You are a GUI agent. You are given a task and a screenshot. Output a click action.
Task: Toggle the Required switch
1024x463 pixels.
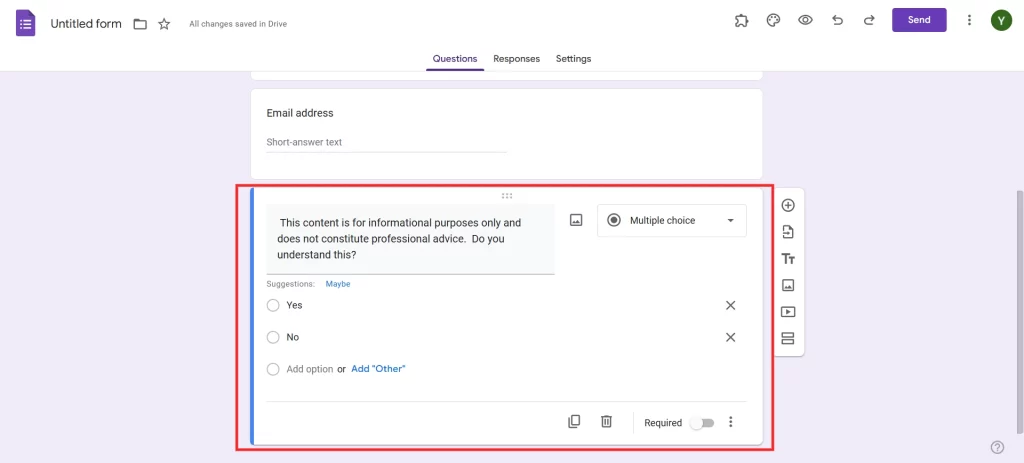point(702,423)
